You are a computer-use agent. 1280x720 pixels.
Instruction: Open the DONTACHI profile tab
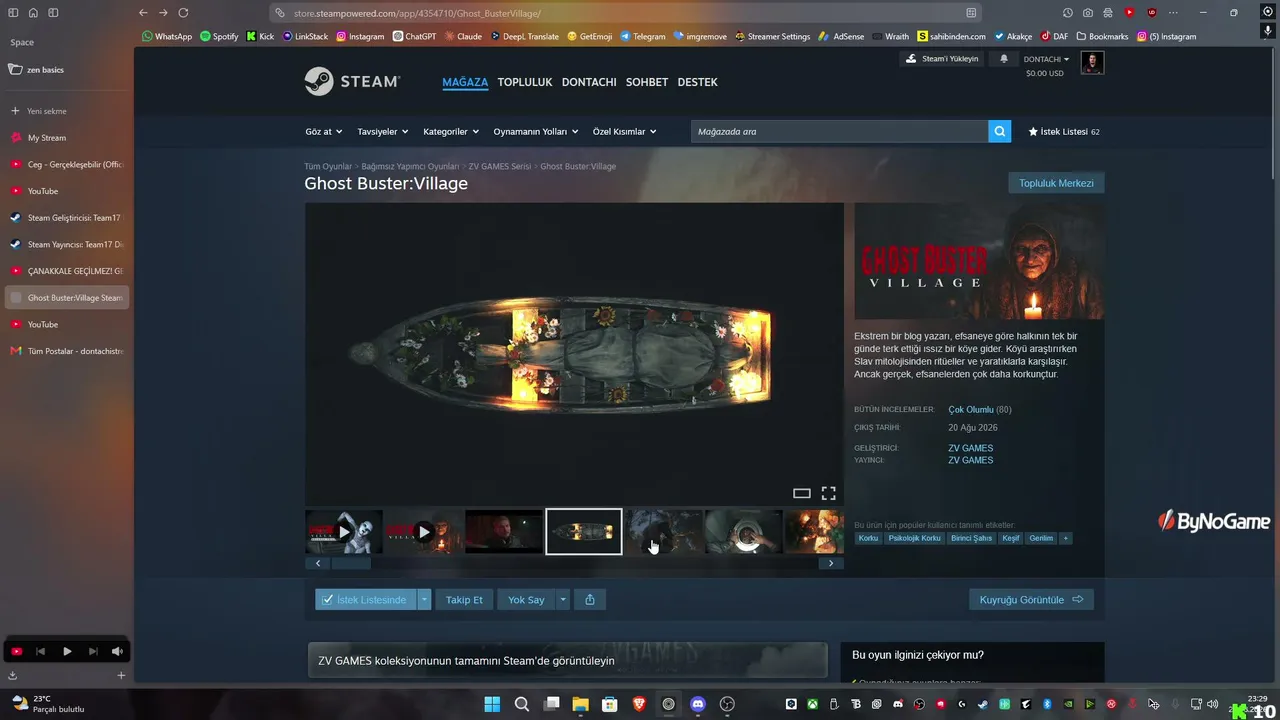click(589, 82)
